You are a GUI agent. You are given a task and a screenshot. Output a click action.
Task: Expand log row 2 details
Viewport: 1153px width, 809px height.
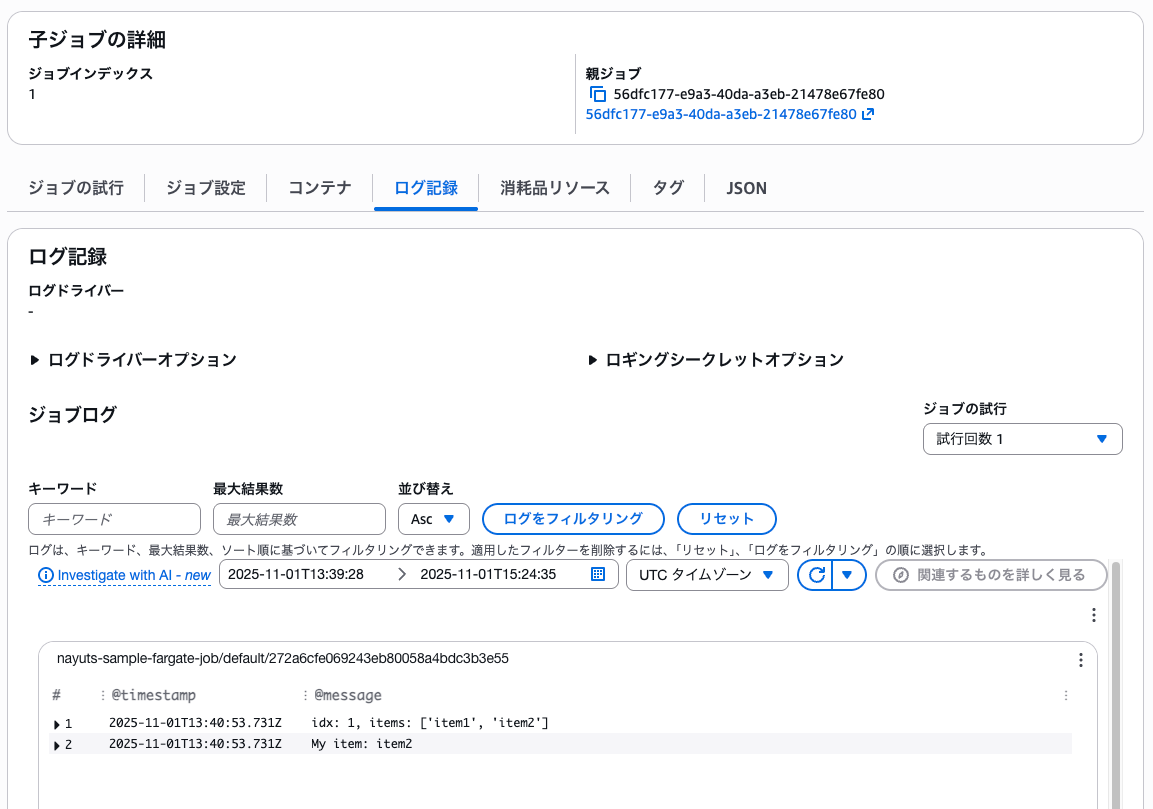coord(57,744)
